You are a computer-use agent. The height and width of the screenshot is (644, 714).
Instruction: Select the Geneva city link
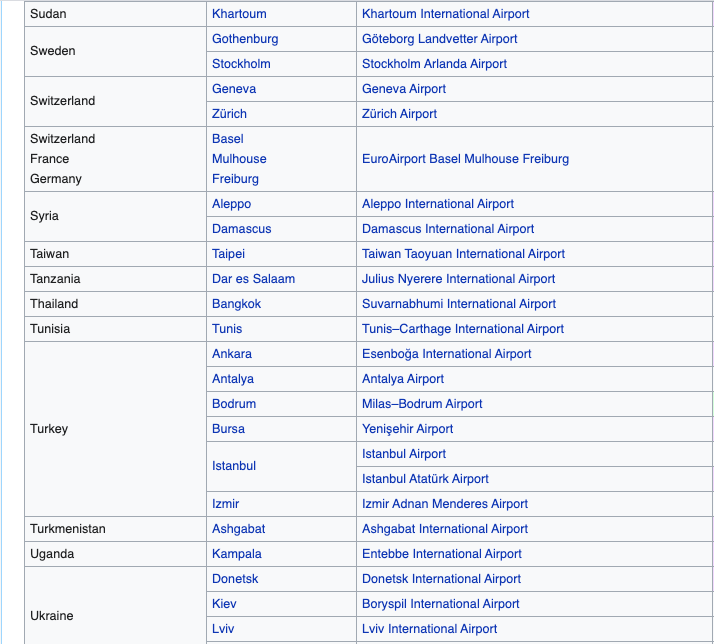[233, 89]
